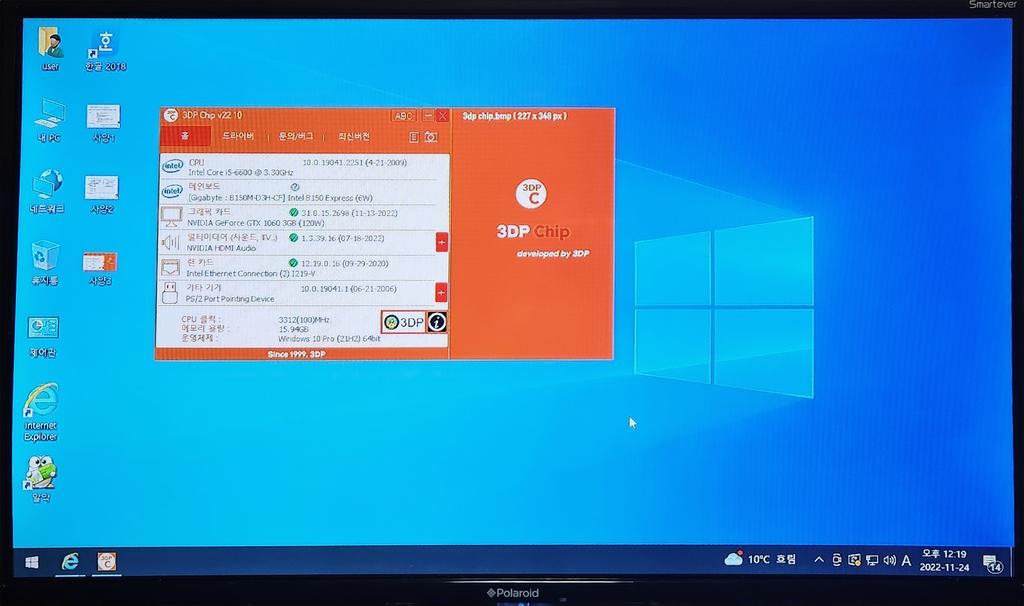Click the 3DP logo button

pos(404,322)
